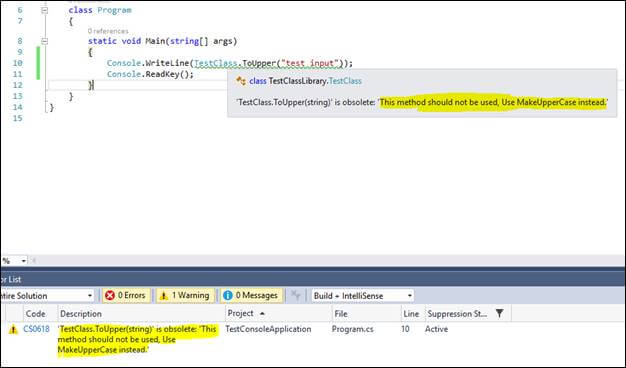
Task: Click the obsolete warning description text
Action: click(138, 339)
